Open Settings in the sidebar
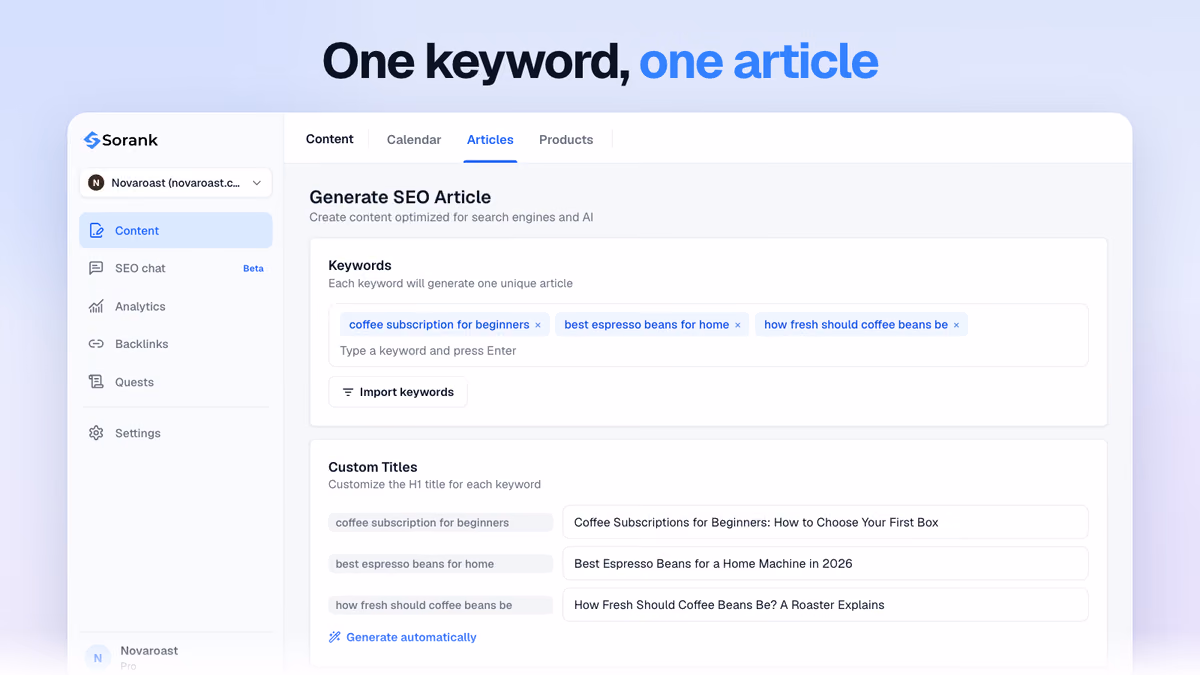1200x675 pixels. coord(176,433)
